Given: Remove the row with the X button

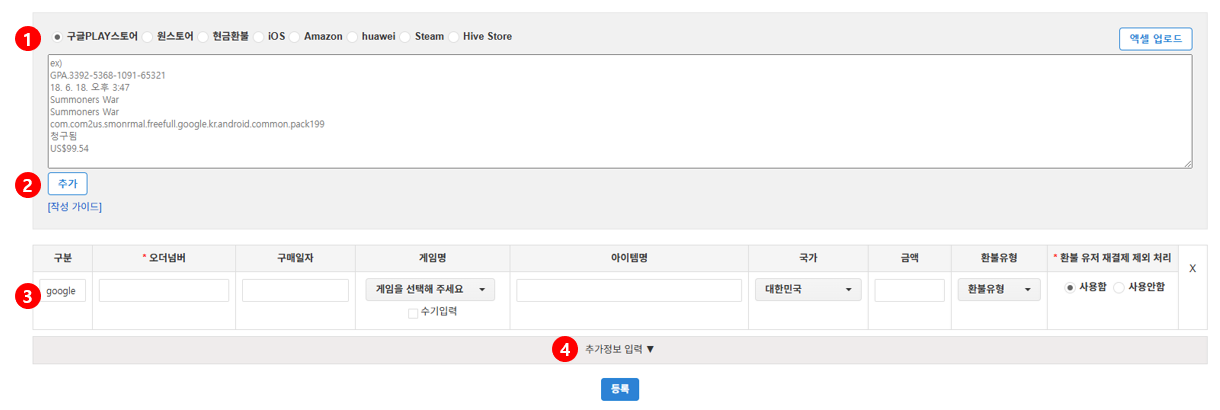Looking at the screenshot, I should click(1192, 268).
